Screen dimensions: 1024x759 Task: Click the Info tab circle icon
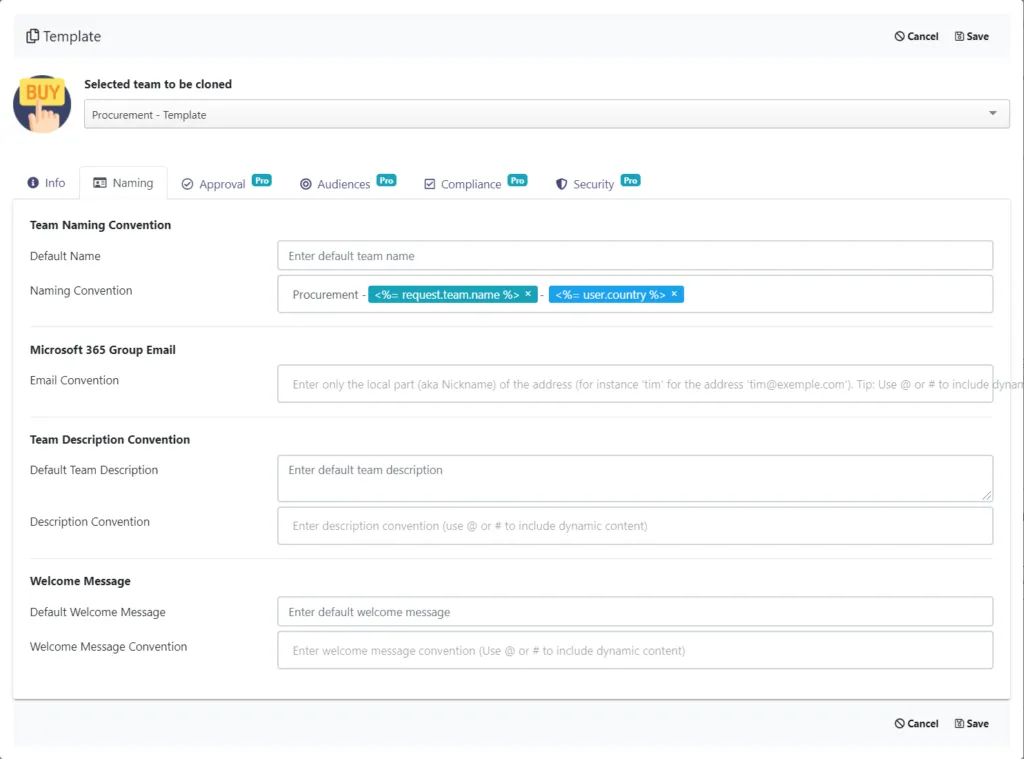[33, 183]
